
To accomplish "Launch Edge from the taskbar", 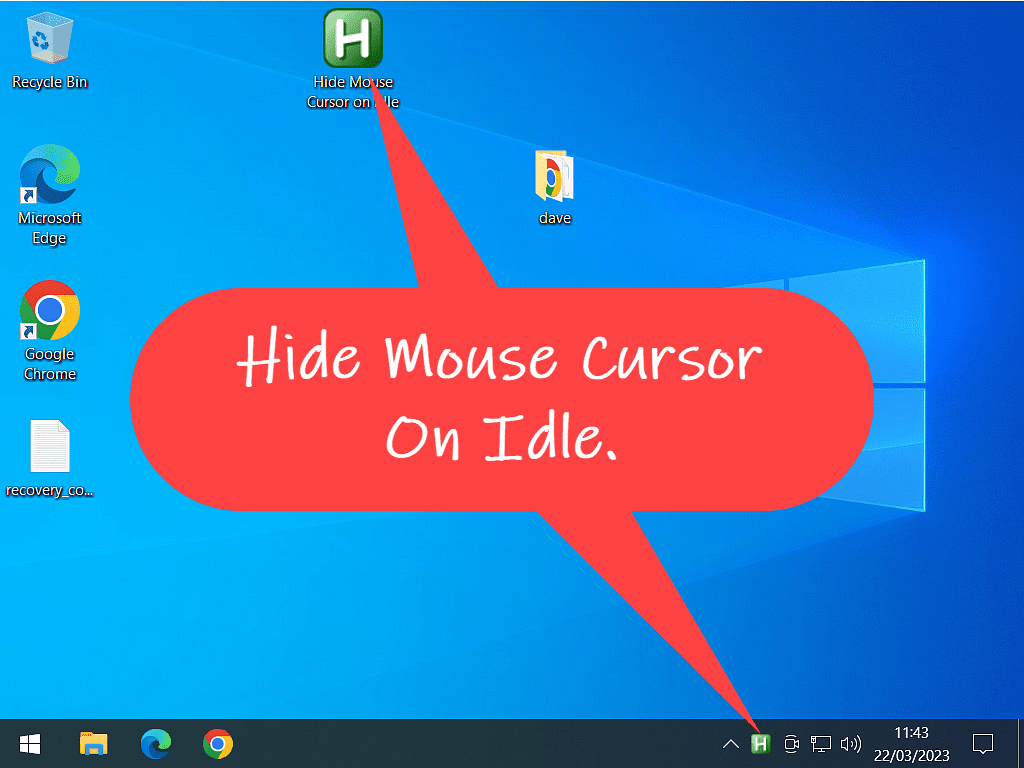I will click(155, 744).
